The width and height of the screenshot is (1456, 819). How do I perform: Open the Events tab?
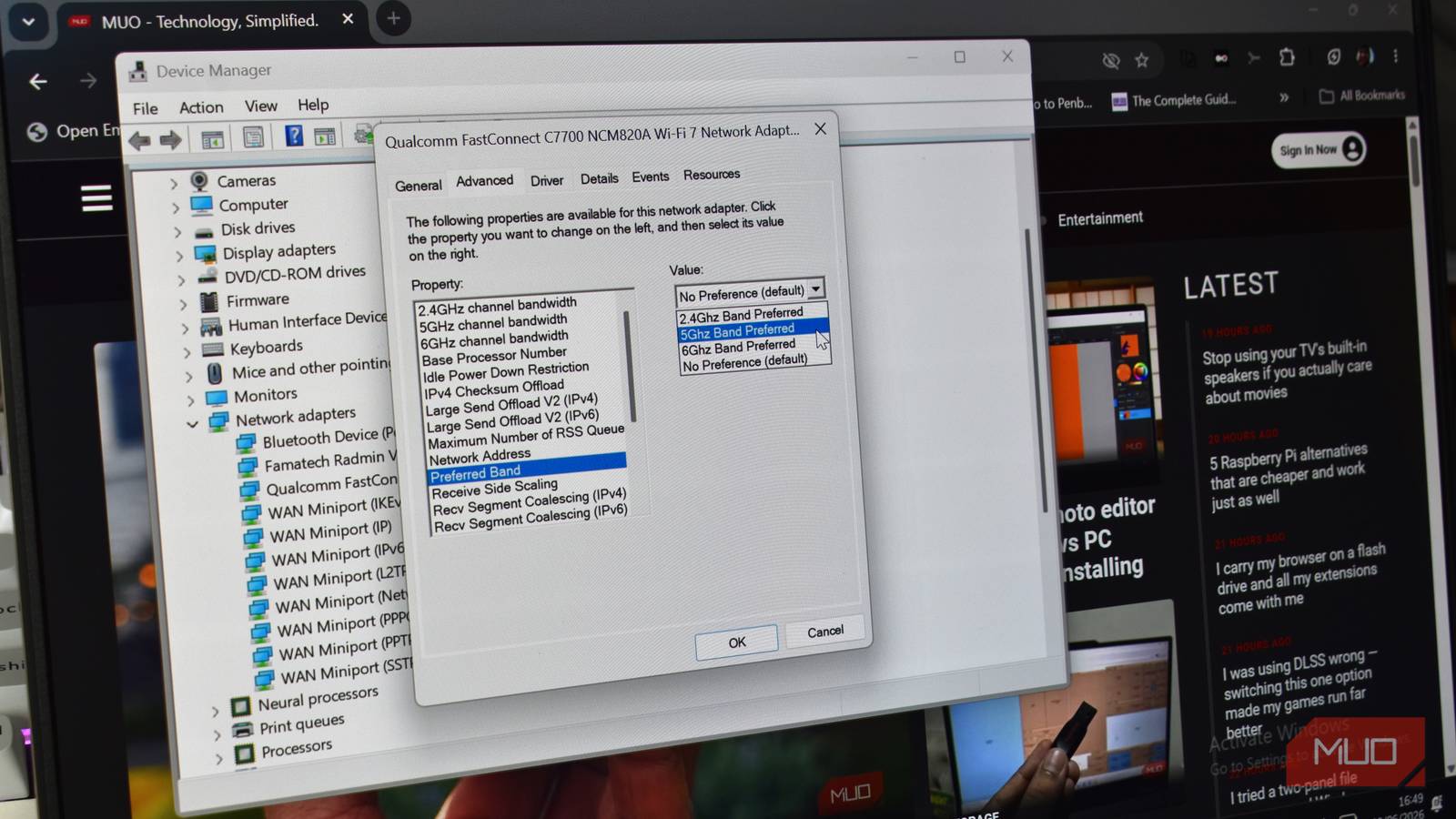pyautogui.click(x=650, y=177)
